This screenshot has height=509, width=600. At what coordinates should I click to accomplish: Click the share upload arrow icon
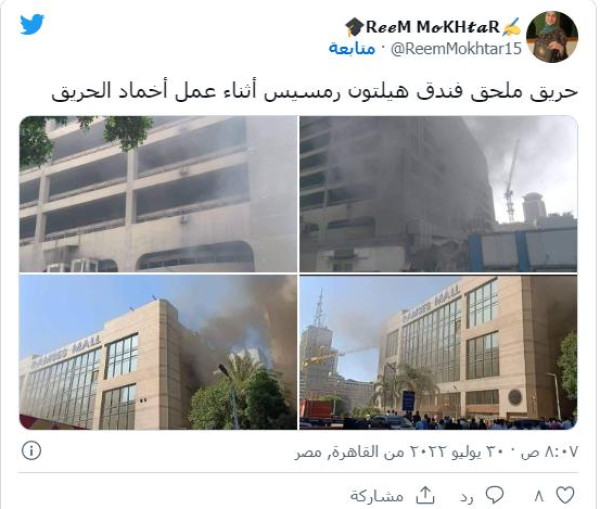pyautogui.click(x=425, y=495)
